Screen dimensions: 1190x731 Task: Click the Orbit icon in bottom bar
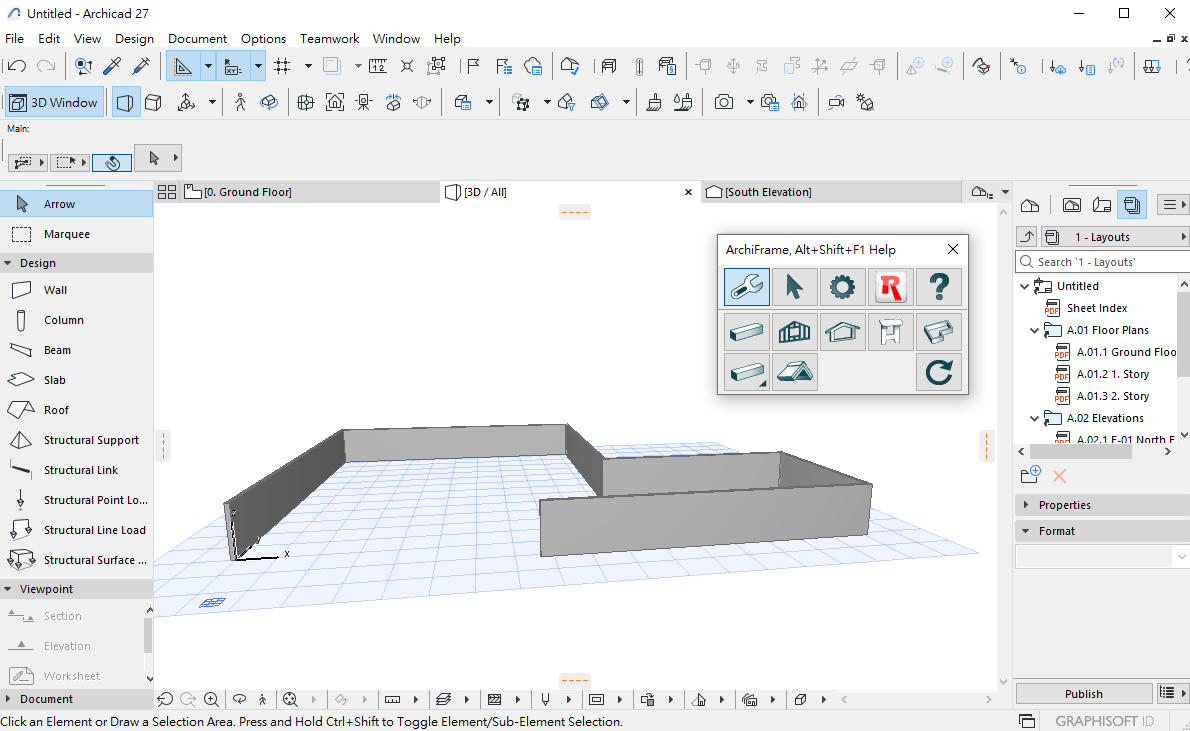coord(240,699)
